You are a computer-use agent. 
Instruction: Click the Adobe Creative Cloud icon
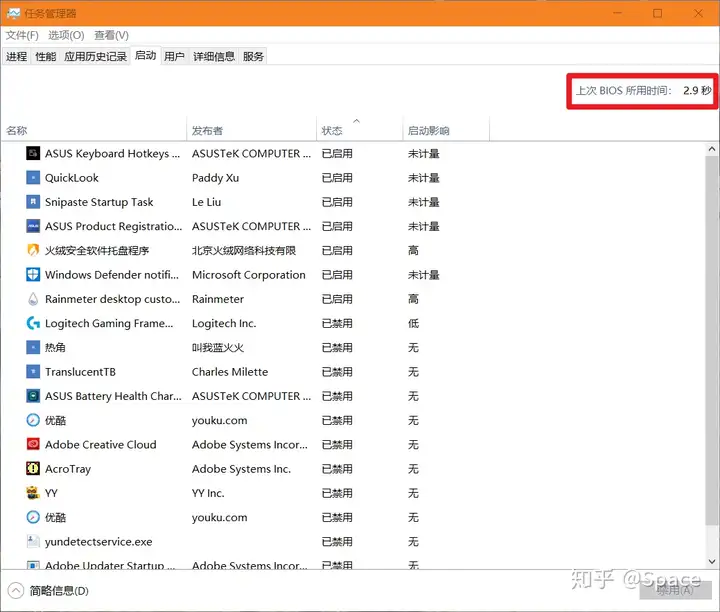(x=33, y=444)
